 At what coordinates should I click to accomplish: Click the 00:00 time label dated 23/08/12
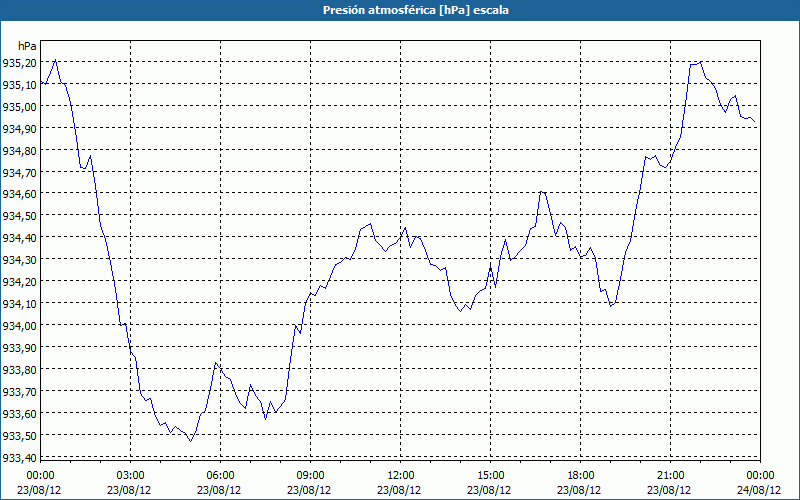(x=40, y=476)
